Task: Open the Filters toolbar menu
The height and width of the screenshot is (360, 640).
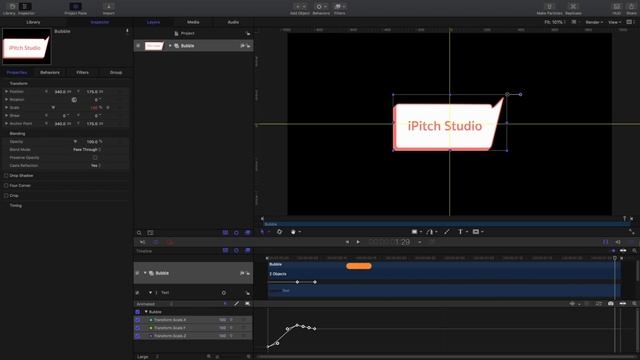Action: tap(340, 8)
